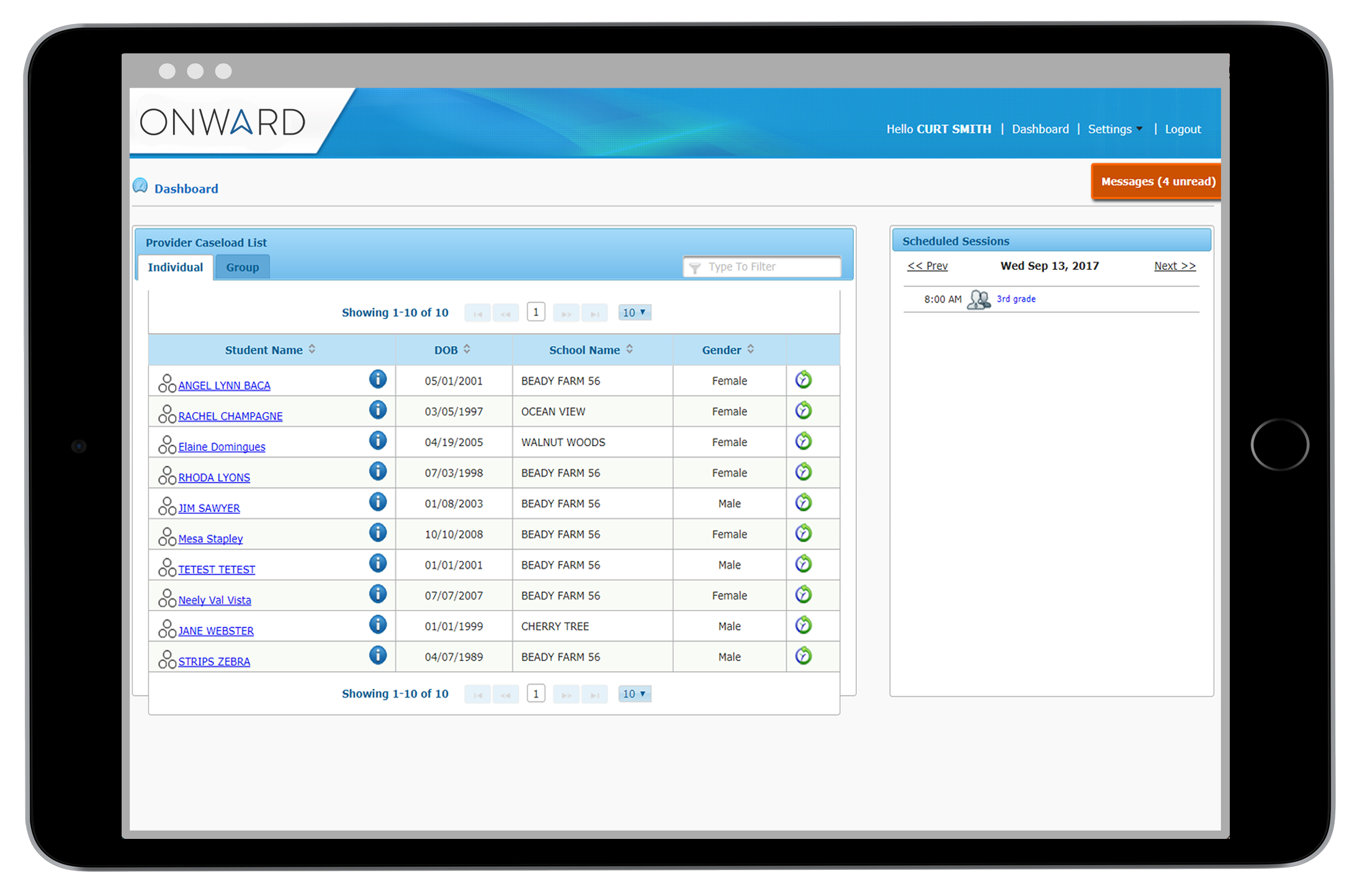Screen dimensions: 1357x896
Task: Click session clock icon for JANE WEBSTER
Action: click(804, 625)
